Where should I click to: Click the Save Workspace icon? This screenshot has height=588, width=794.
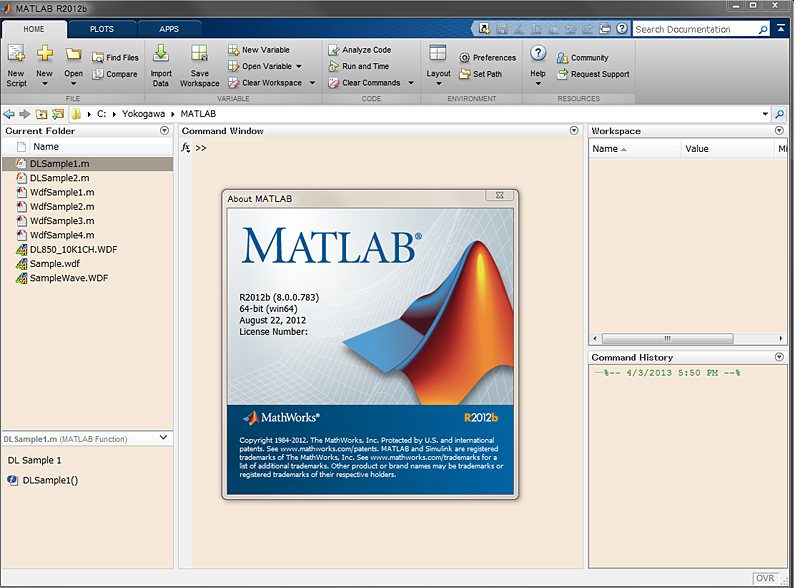pyautogui.click(x=199, y=53)
